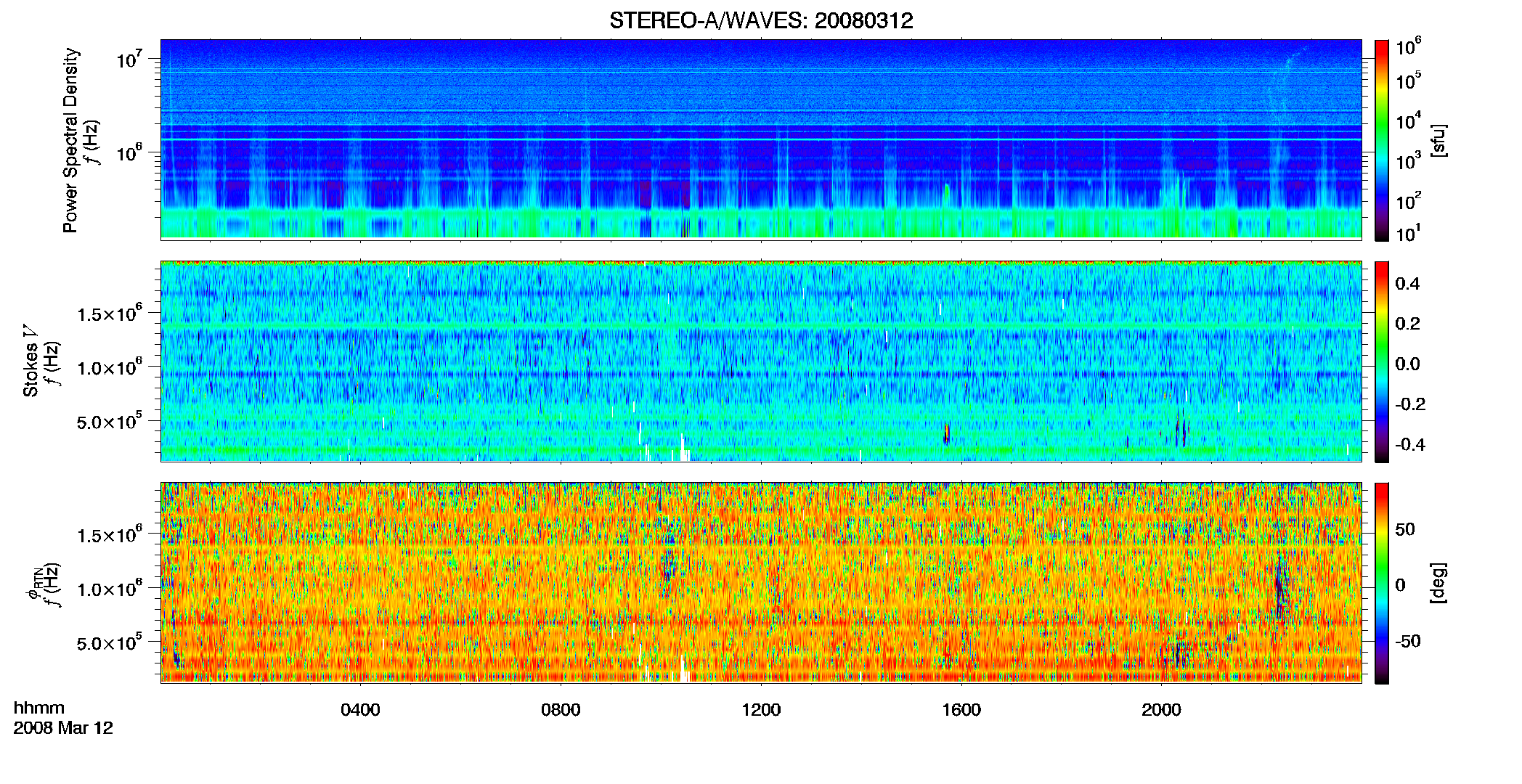Click the 2008 Mar 12 date label

click(63, 727)
